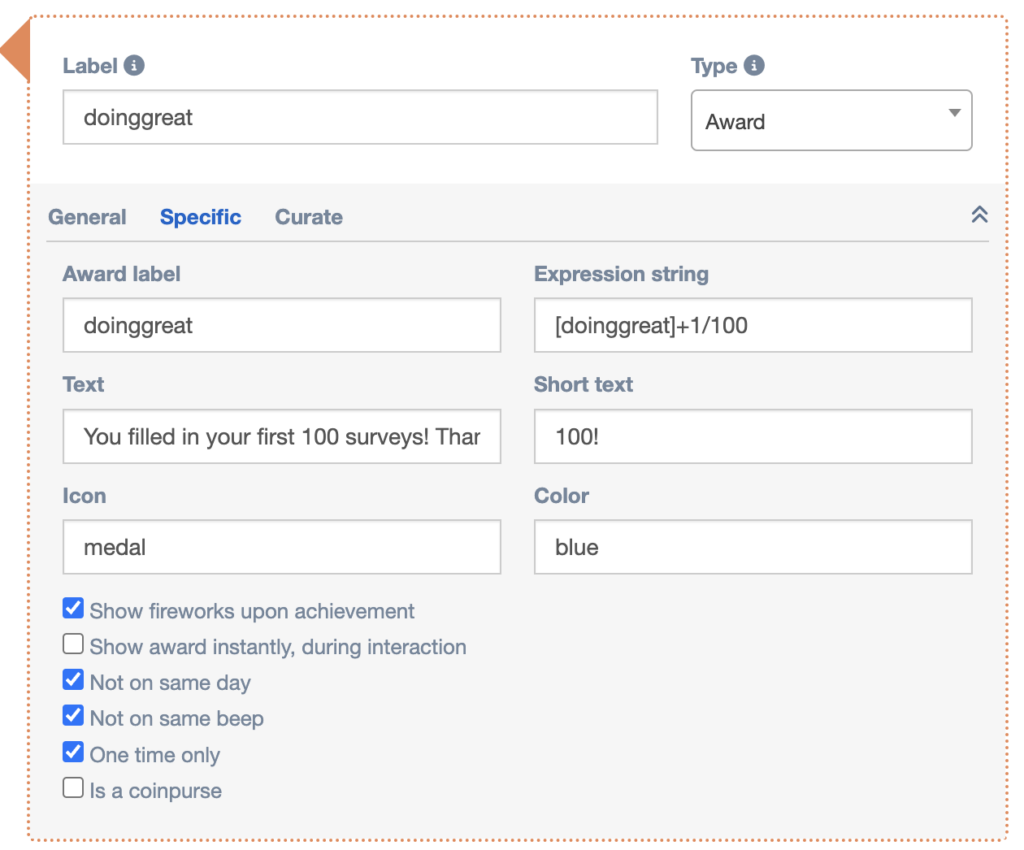The width and height of the screenshot is (1024, 850).
Task: Select the Icon field containing medal
Action: (x=281, y=548)
